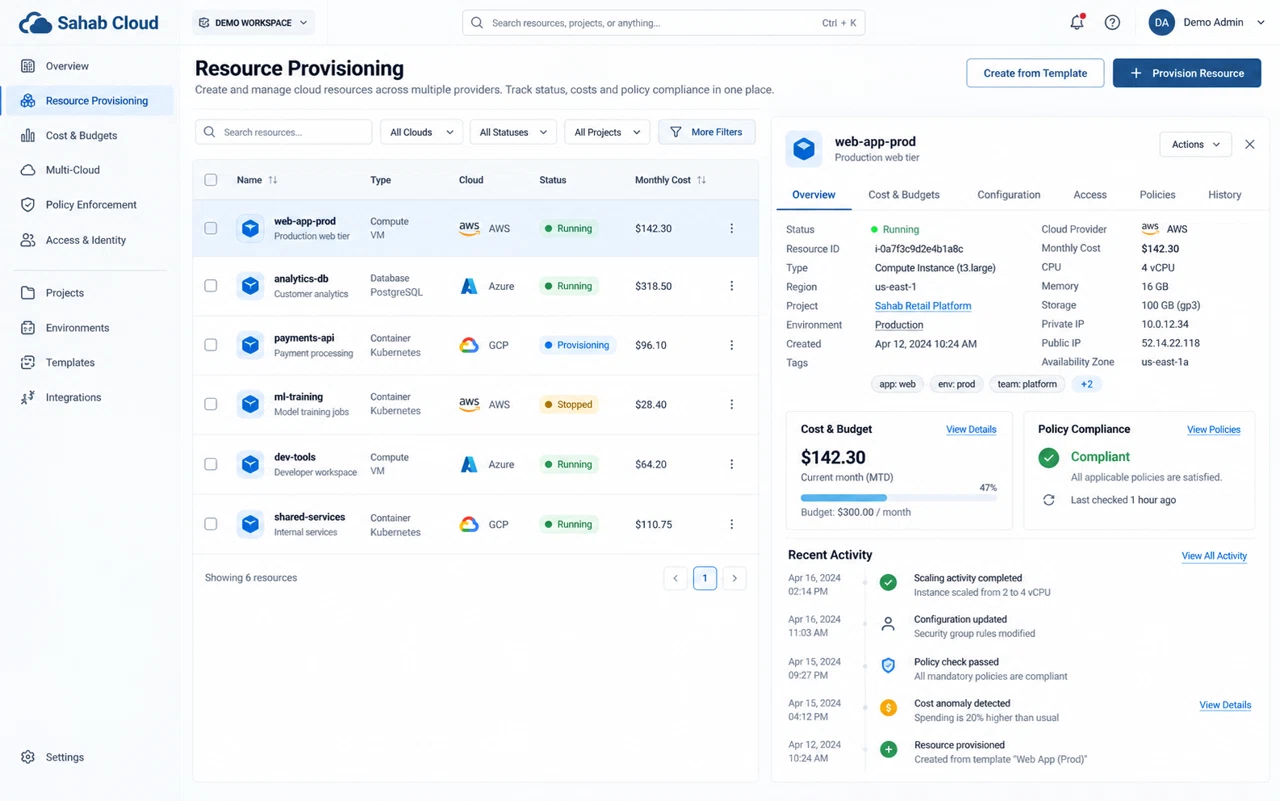This screenshot has width=1280, height=801.
Task: Sort resources by Name column arrows
Action: click(x=273, y=180)
